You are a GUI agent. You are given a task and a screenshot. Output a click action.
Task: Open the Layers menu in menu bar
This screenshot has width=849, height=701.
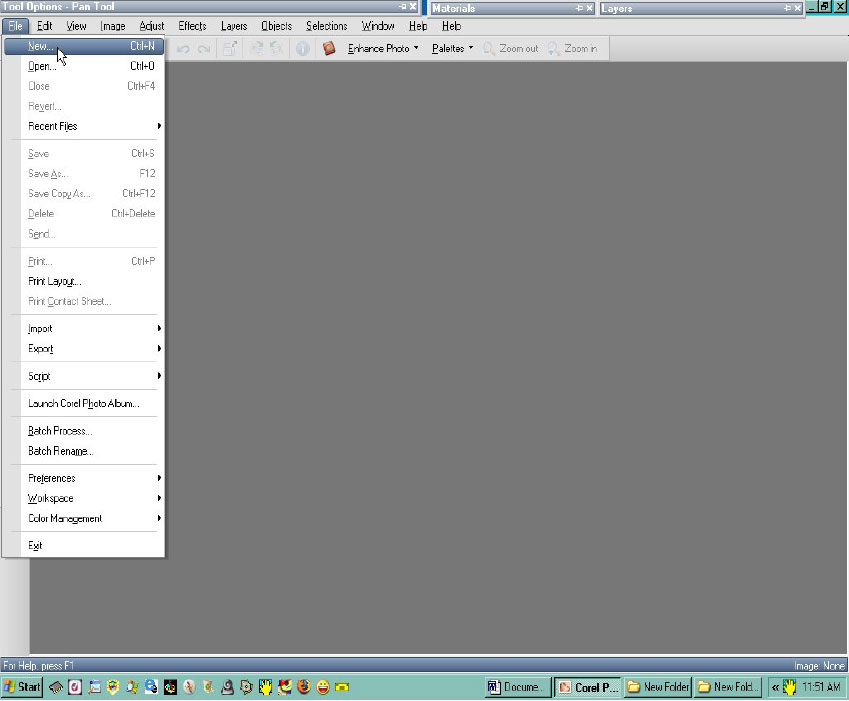coord(234,26)
